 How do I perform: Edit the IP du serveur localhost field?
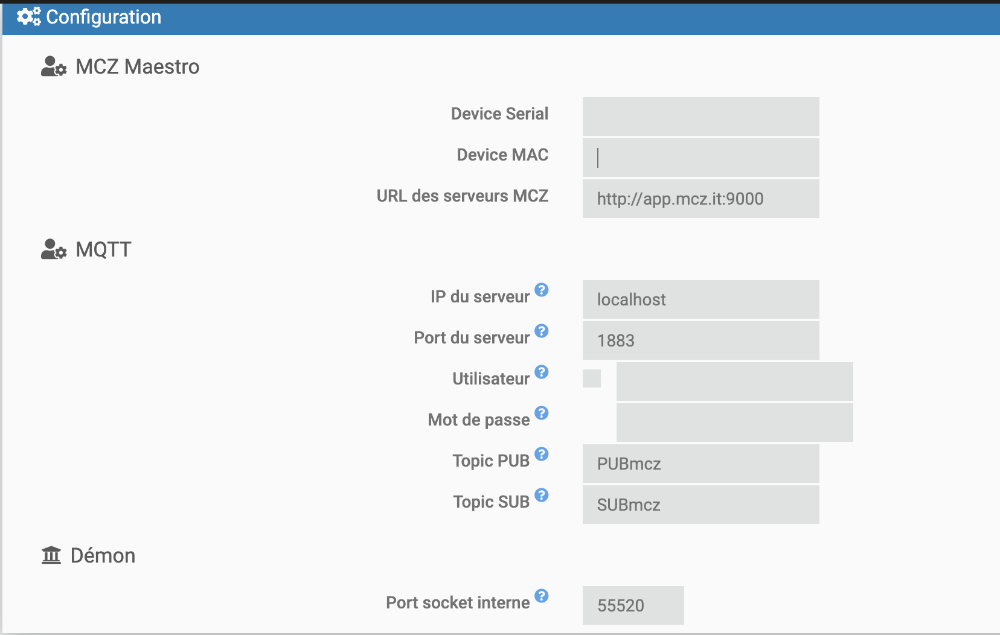[701, 299]
